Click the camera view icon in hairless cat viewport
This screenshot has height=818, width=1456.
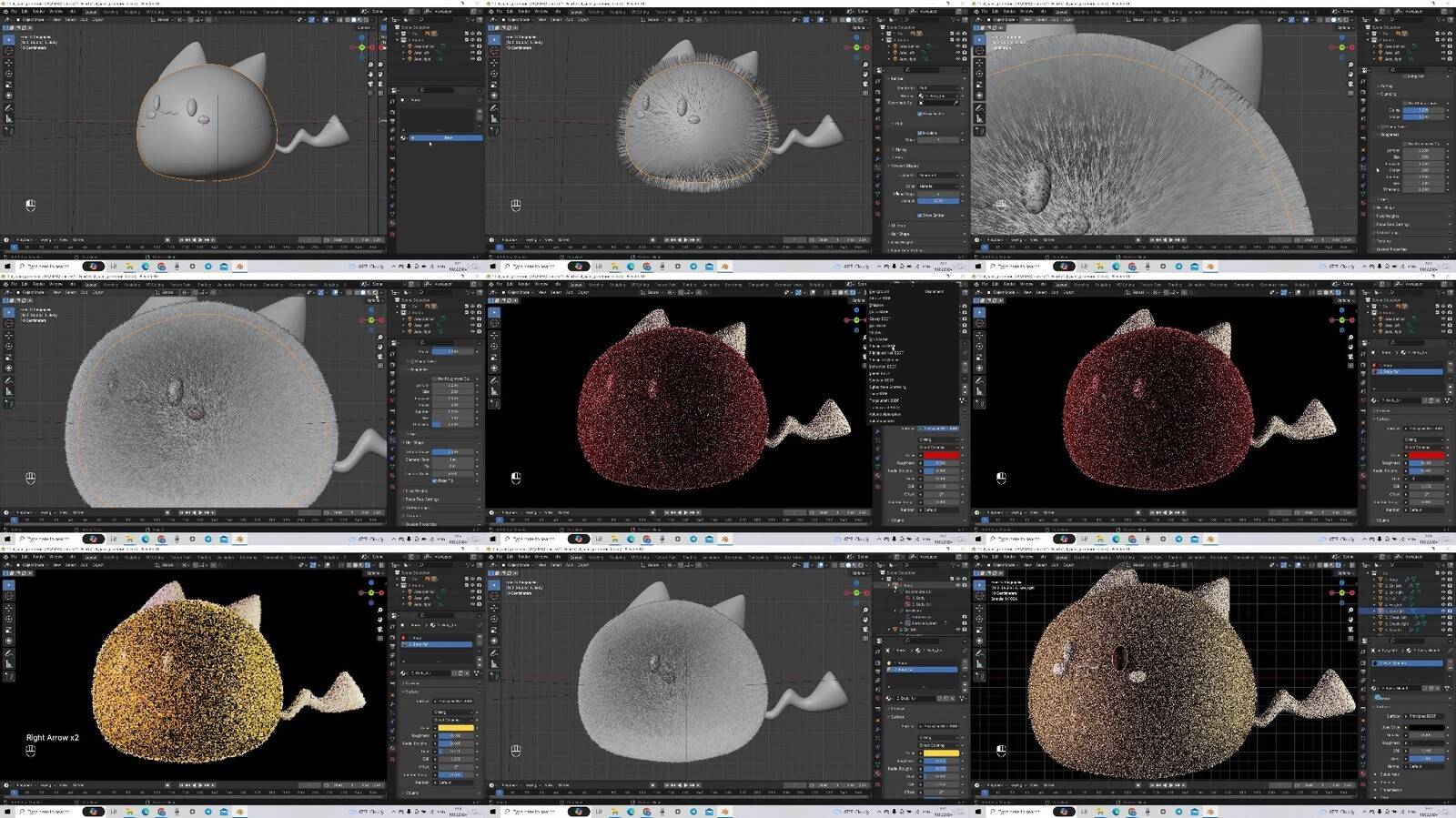[x=371, y=83]
